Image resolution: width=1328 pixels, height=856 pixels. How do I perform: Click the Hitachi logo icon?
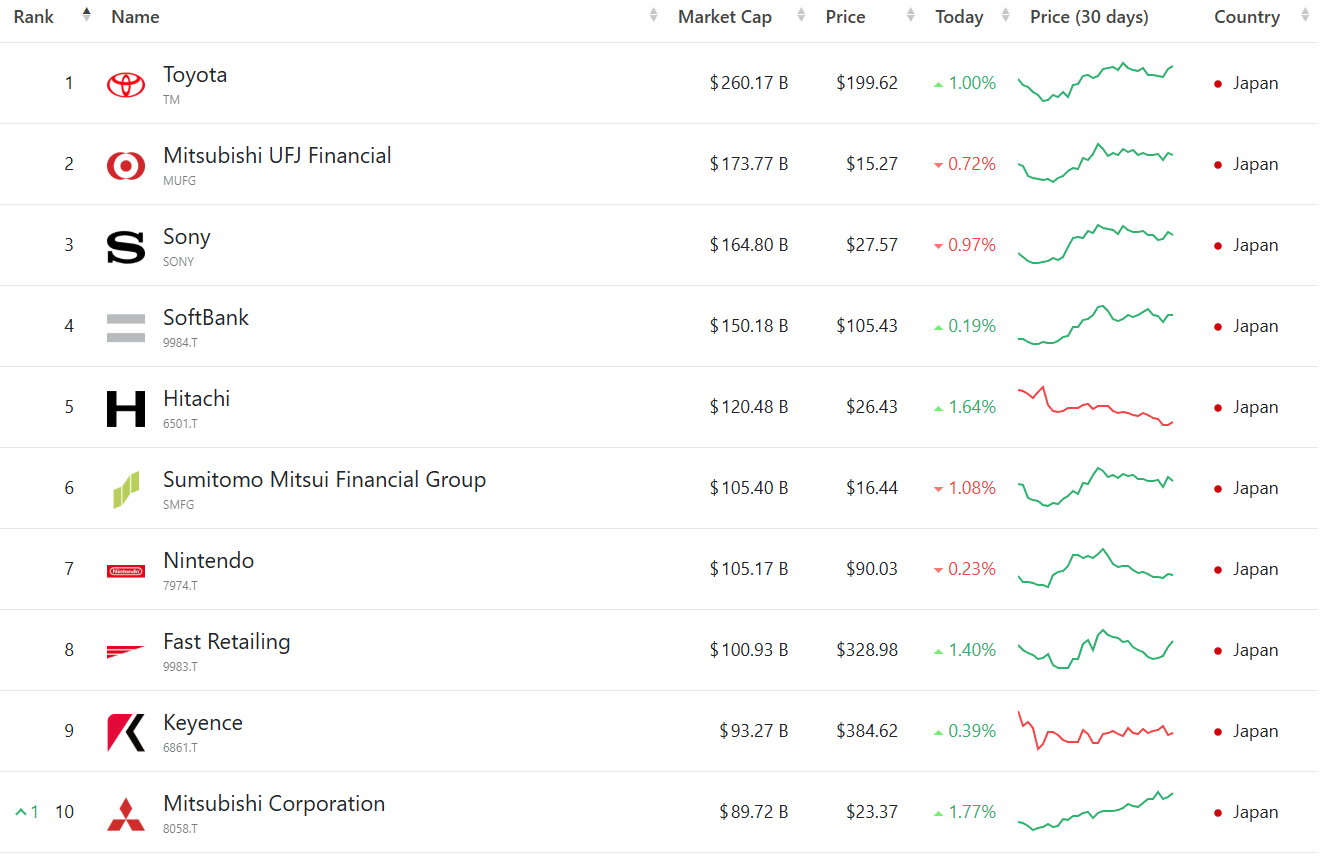126,408
